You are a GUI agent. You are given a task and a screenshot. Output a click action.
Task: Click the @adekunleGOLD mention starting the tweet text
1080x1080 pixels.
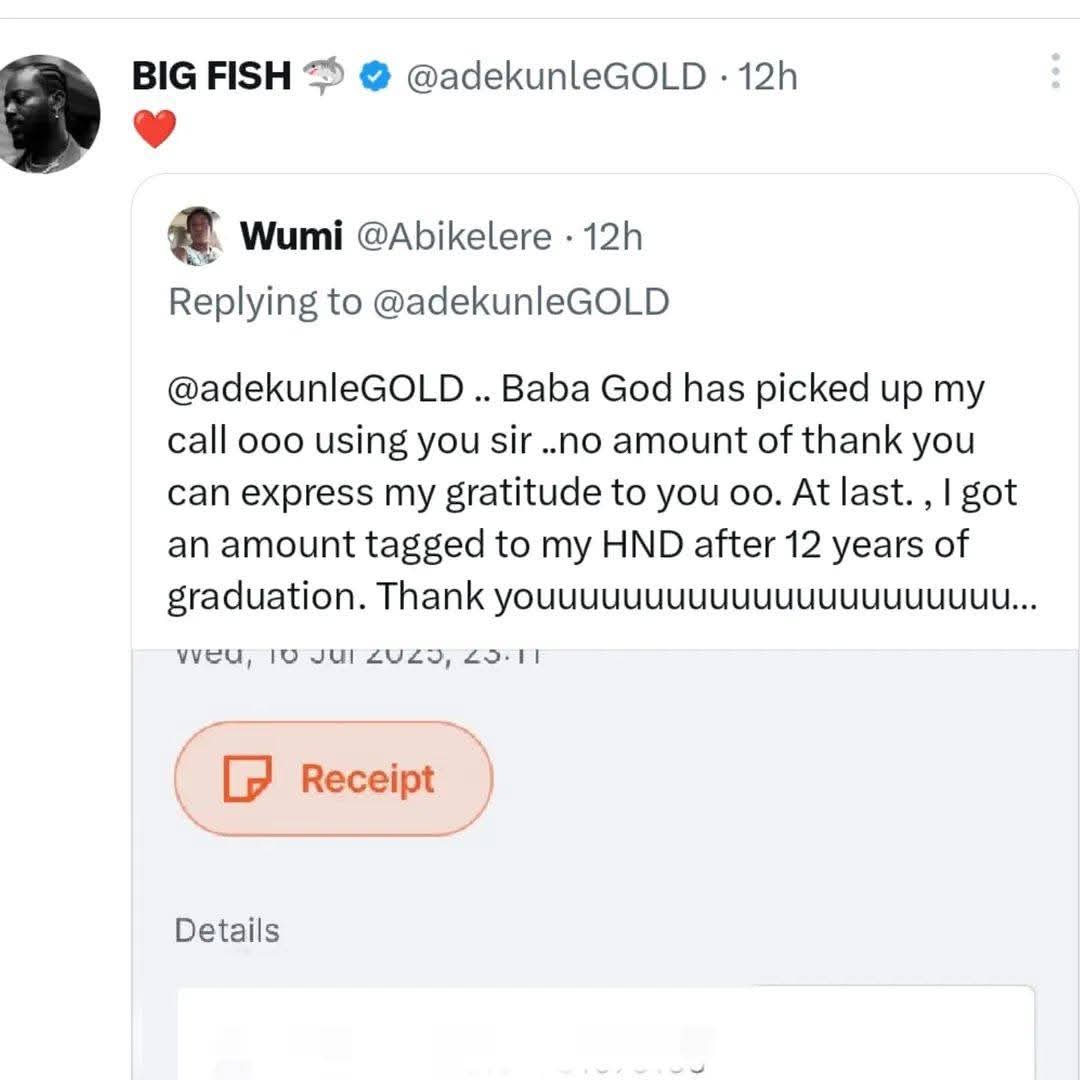tap(315, 389)
